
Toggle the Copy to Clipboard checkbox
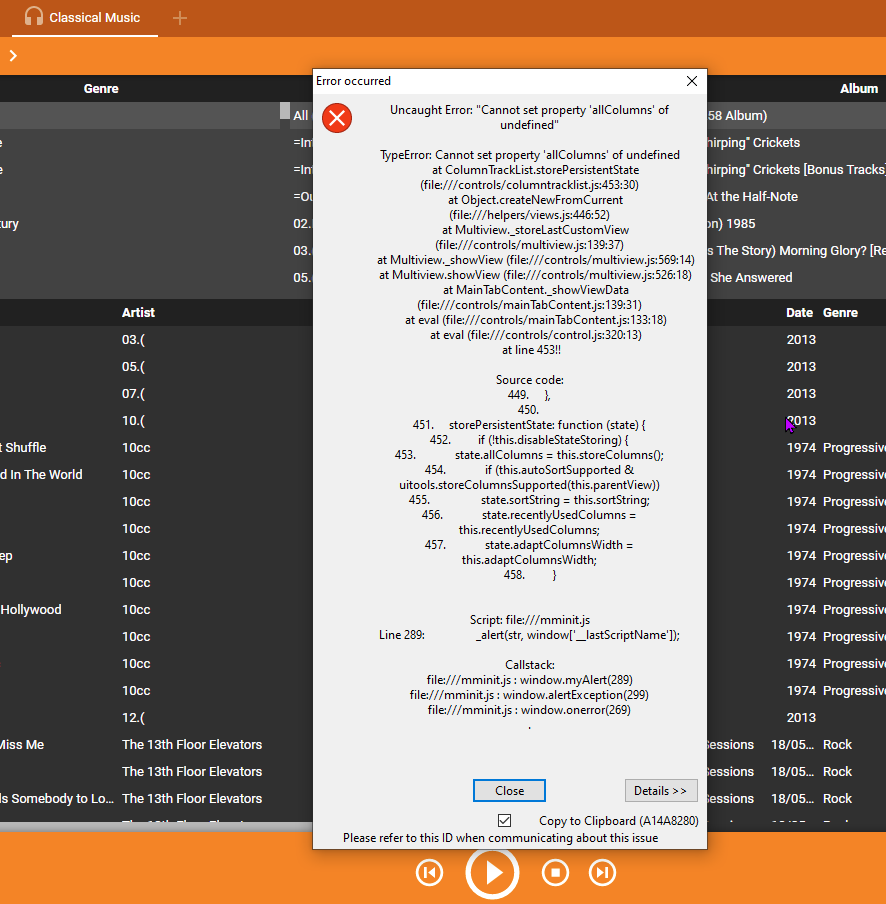(x=505, y=821)
